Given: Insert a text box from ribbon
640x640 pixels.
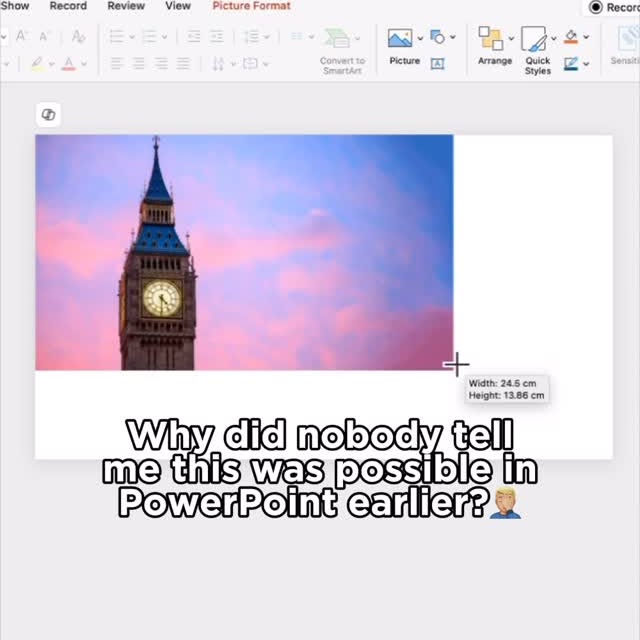Looking at the screenshot, I should [x=437, y=63].
